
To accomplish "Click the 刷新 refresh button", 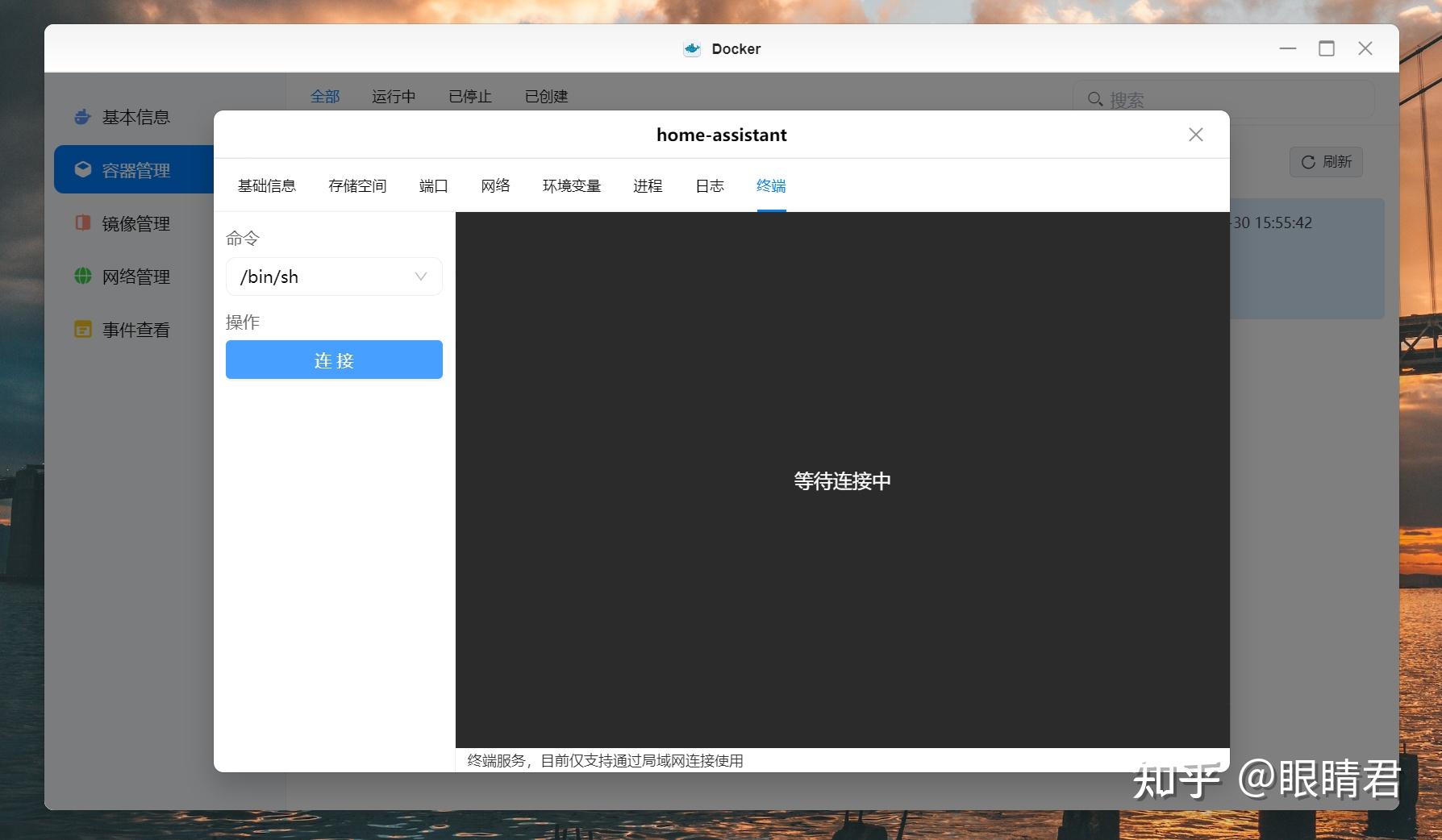I will click(x=1326, y=162).
